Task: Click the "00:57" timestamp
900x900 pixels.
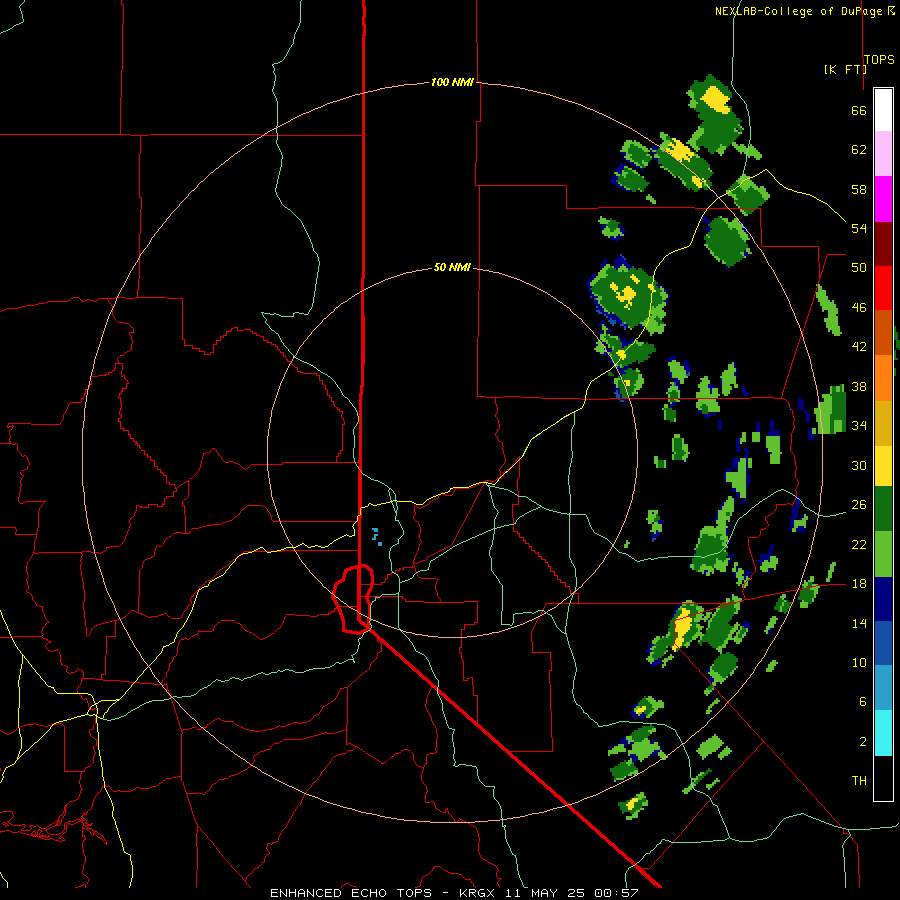Action: 616,893
